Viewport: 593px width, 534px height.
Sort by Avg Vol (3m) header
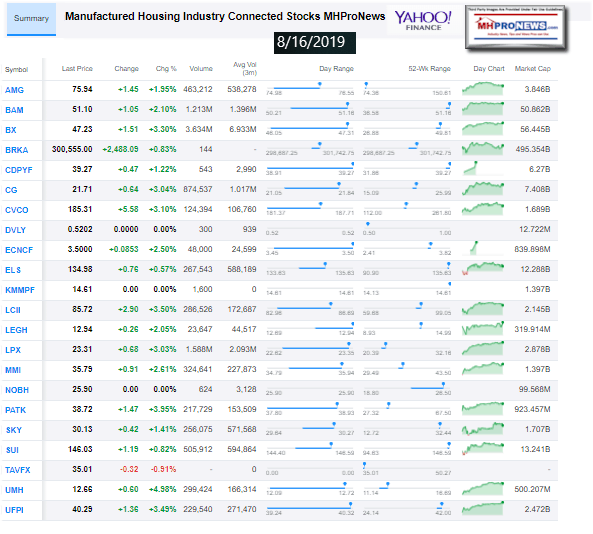(245, 68)
